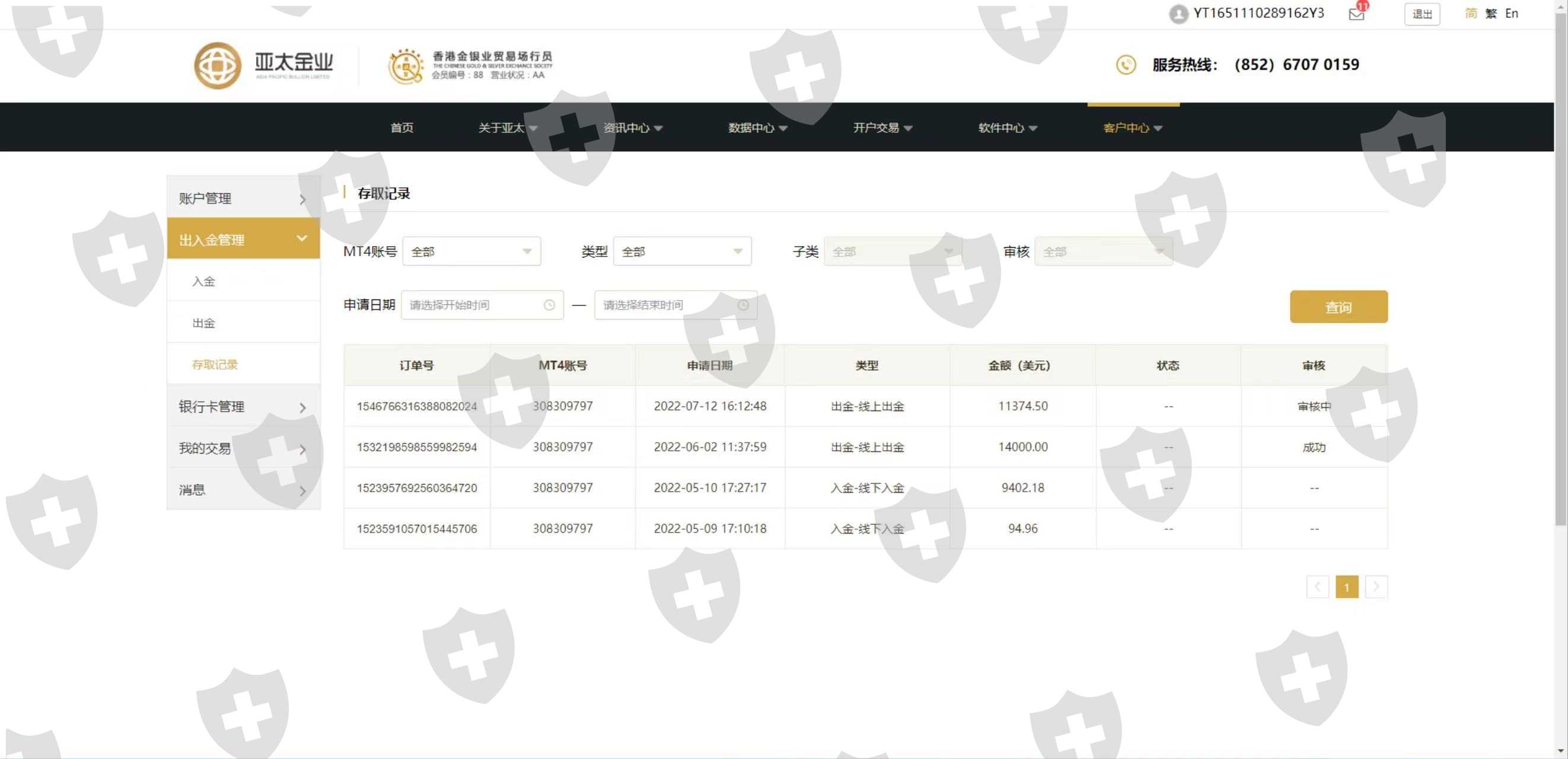Open the mail inbox envelope icon
Screen dimensions: 1568x759
1356,14
